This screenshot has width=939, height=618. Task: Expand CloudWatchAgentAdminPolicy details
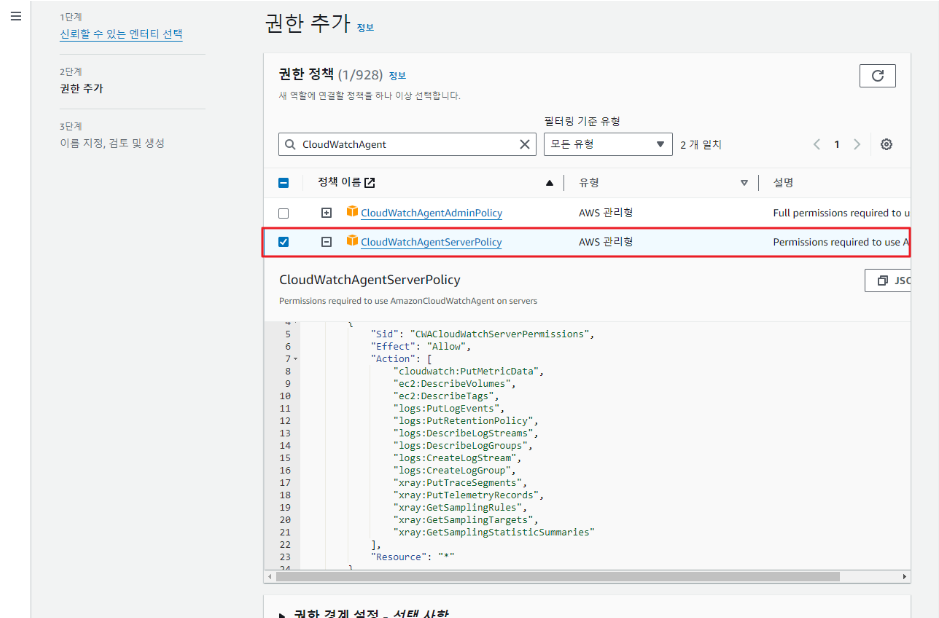326,213
